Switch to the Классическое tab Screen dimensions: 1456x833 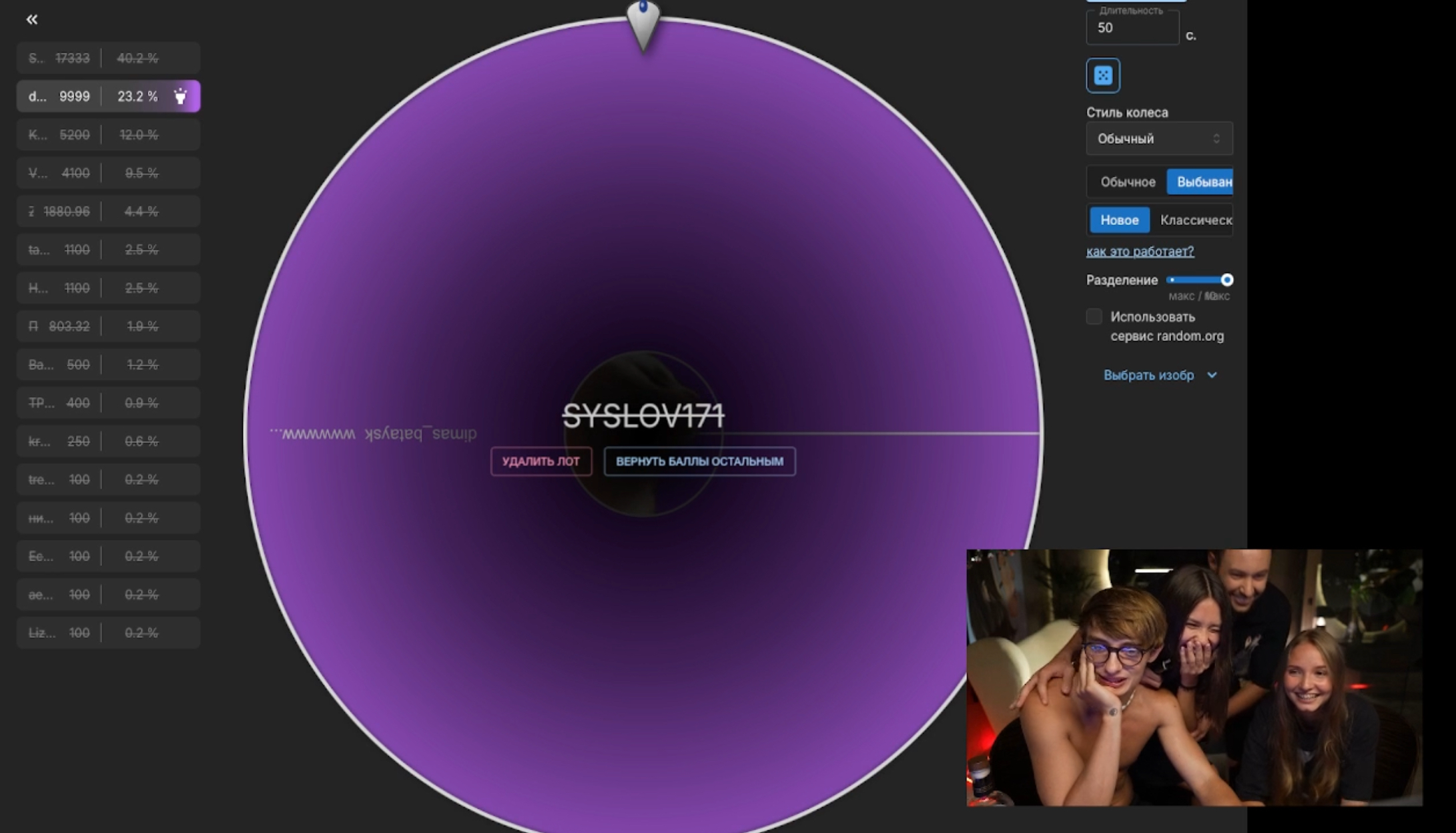(x=1195, y=220)
